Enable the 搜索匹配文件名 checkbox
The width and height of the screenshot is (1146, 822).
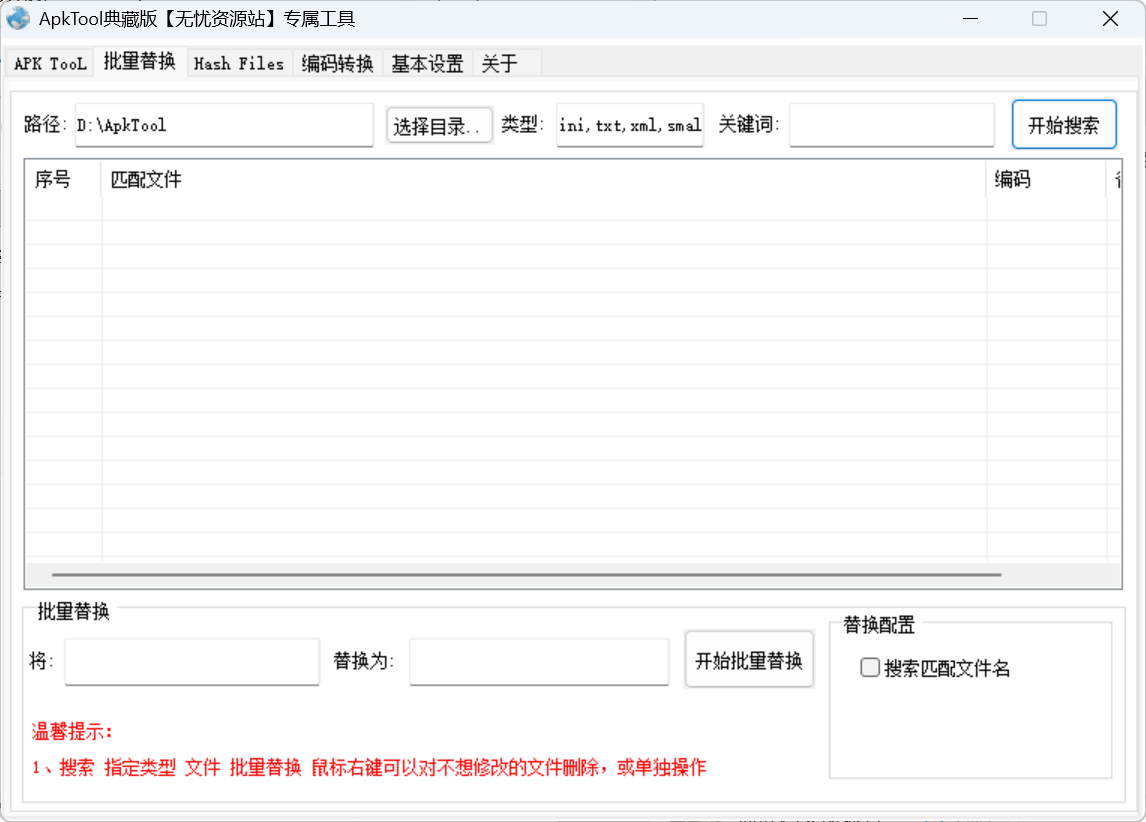[870, 667]
